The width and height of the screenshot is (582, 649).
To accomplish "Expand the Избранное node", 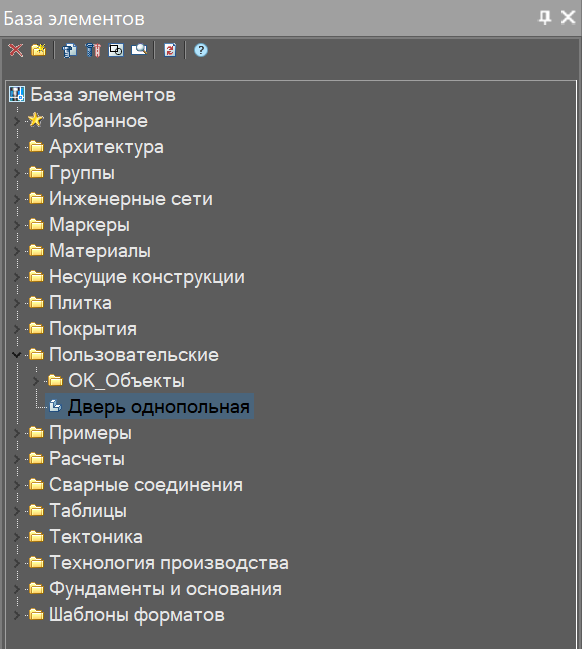I will 17,121.
